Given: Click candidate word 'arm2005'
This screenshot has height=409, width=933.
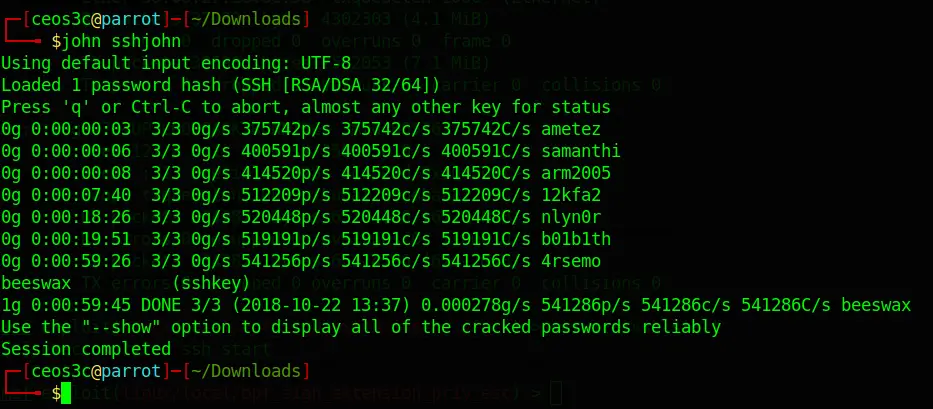Looking at the screenshot, I should (x=575, y=173).
